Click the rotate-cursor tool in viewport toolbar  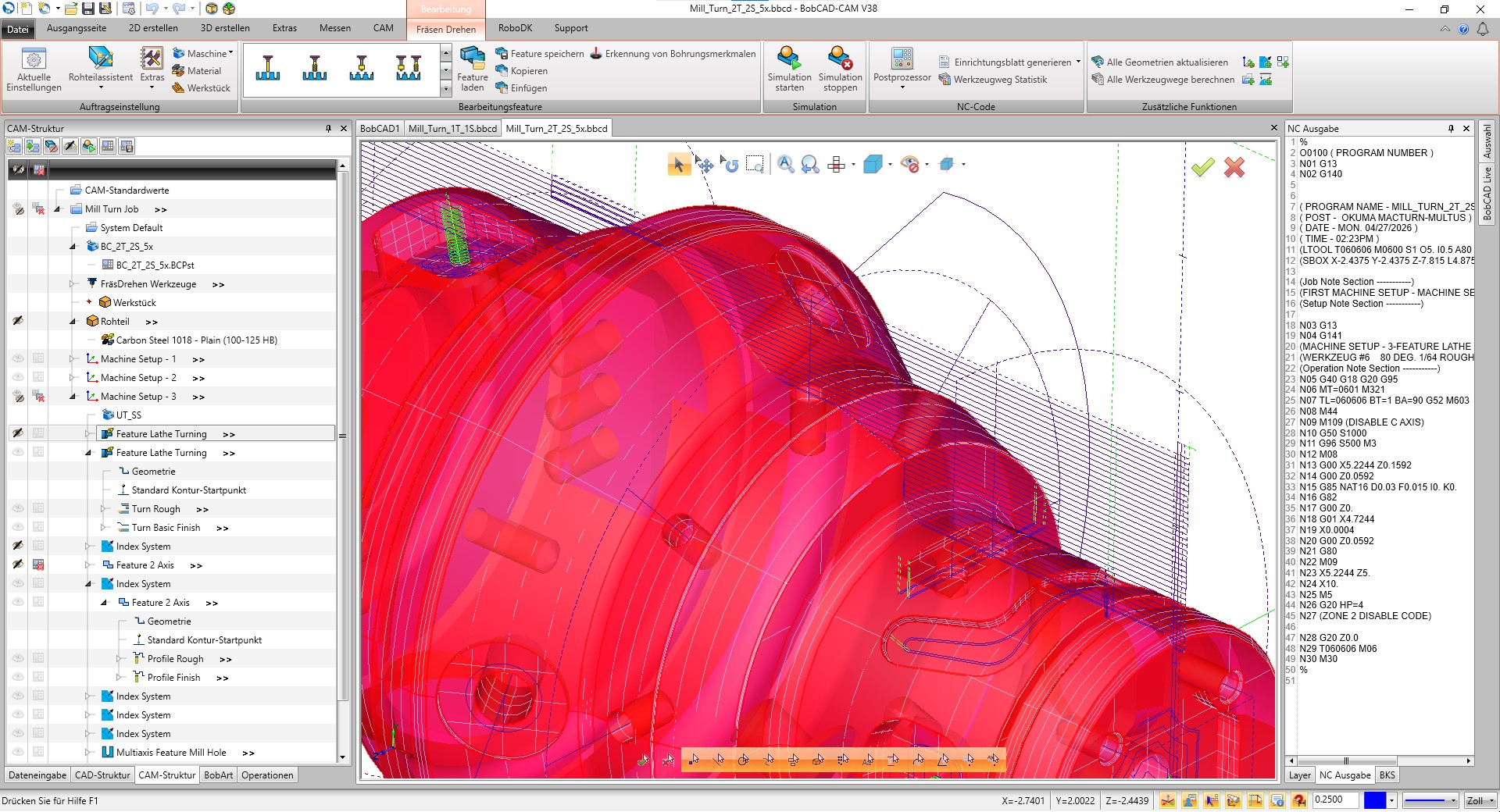coord(730,164)
